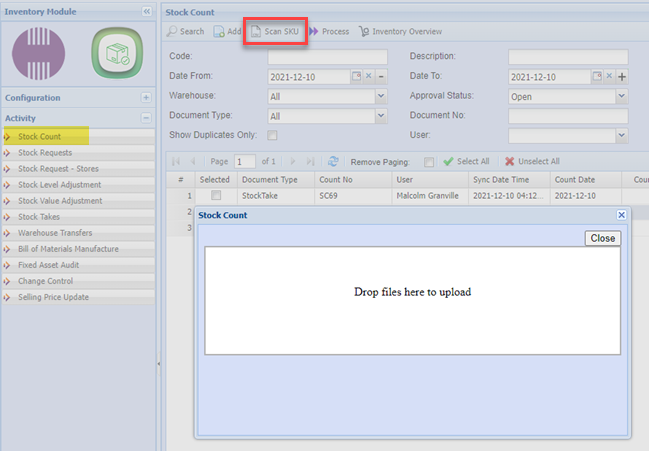Click the Search magnifier button
This screenshot has height=451, width=649.
tap(185, 31)
